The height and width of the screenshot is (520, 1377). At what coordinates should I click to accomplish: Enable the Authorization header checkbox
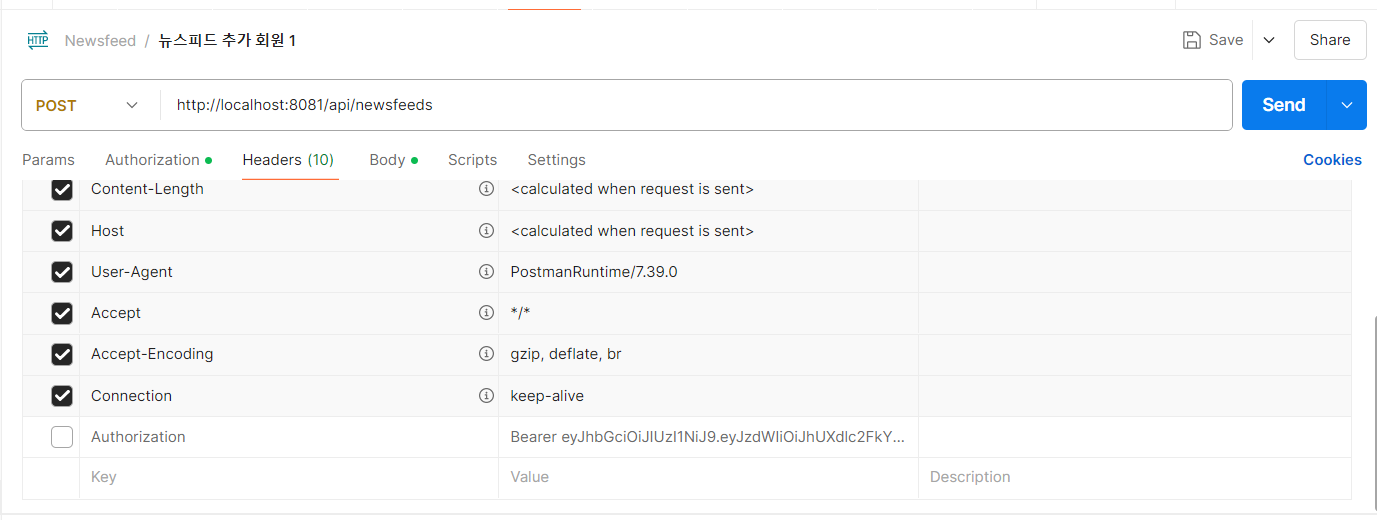62,437
